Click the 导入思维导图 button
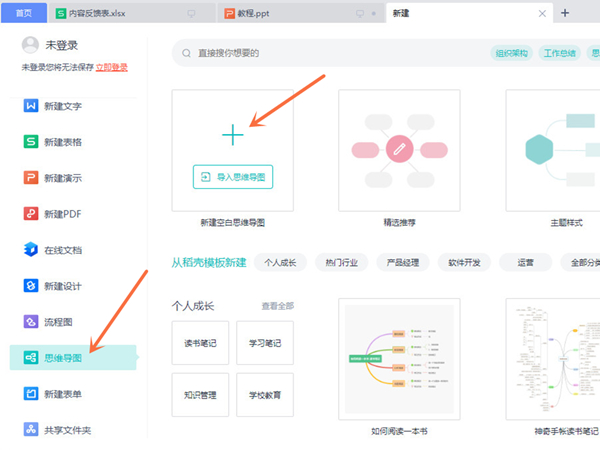The width and height of the screenshot is (600, 450). (232, 177)
